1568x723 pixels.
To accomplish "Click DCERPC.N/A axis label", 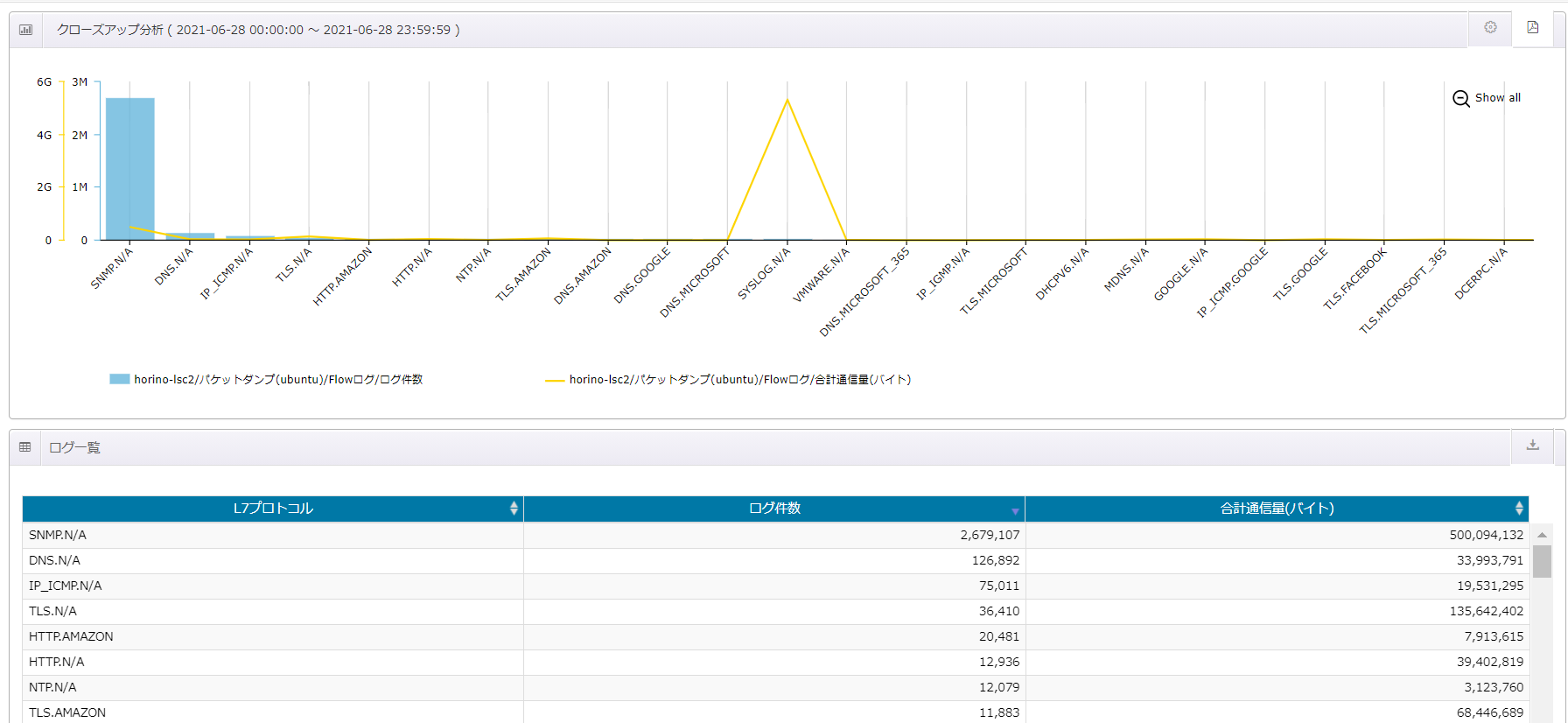I will coord(1480,273).
